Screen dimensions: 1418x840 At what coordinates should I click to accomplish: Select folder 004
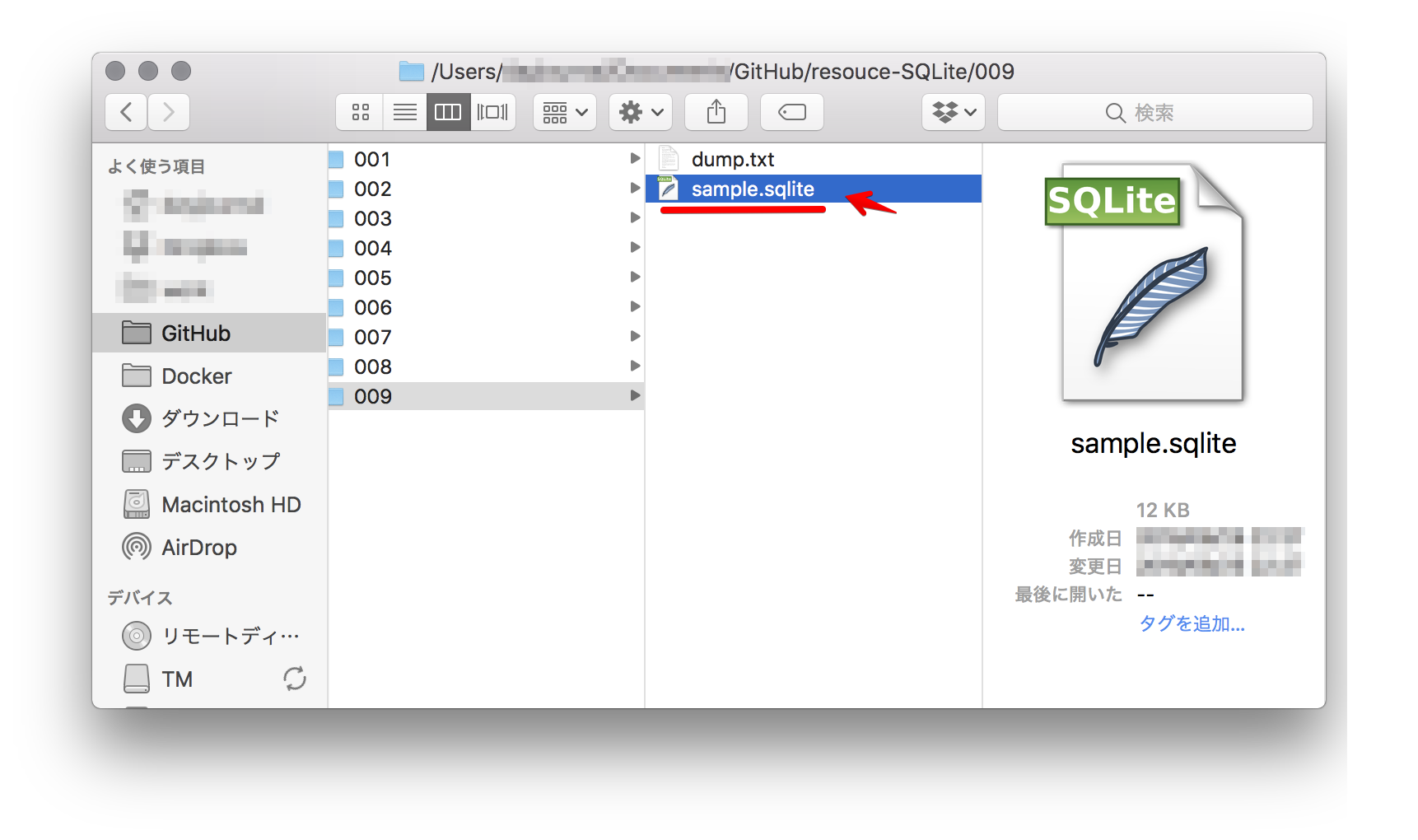click(x=486, y=248)
